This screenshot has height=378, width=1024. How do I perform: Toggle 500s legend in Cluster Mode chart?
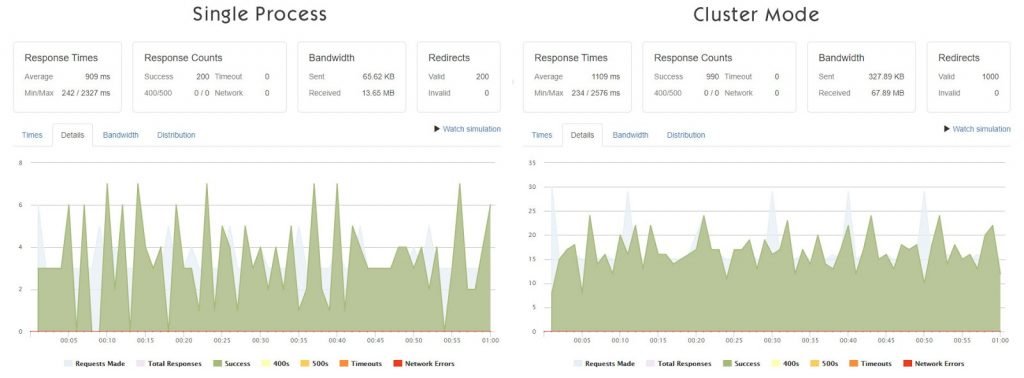tap(824, 364)
